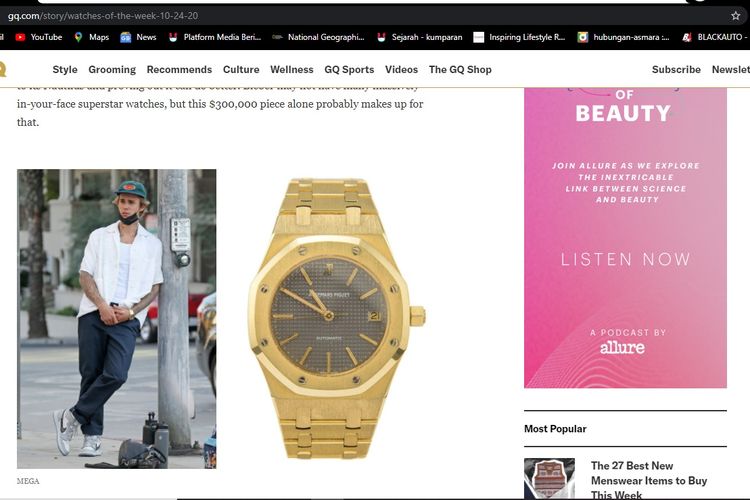This screenshot has width=750, height=500.
Task: Open the Sejarah - kumparan bookmark
Action: coord(419,37)
